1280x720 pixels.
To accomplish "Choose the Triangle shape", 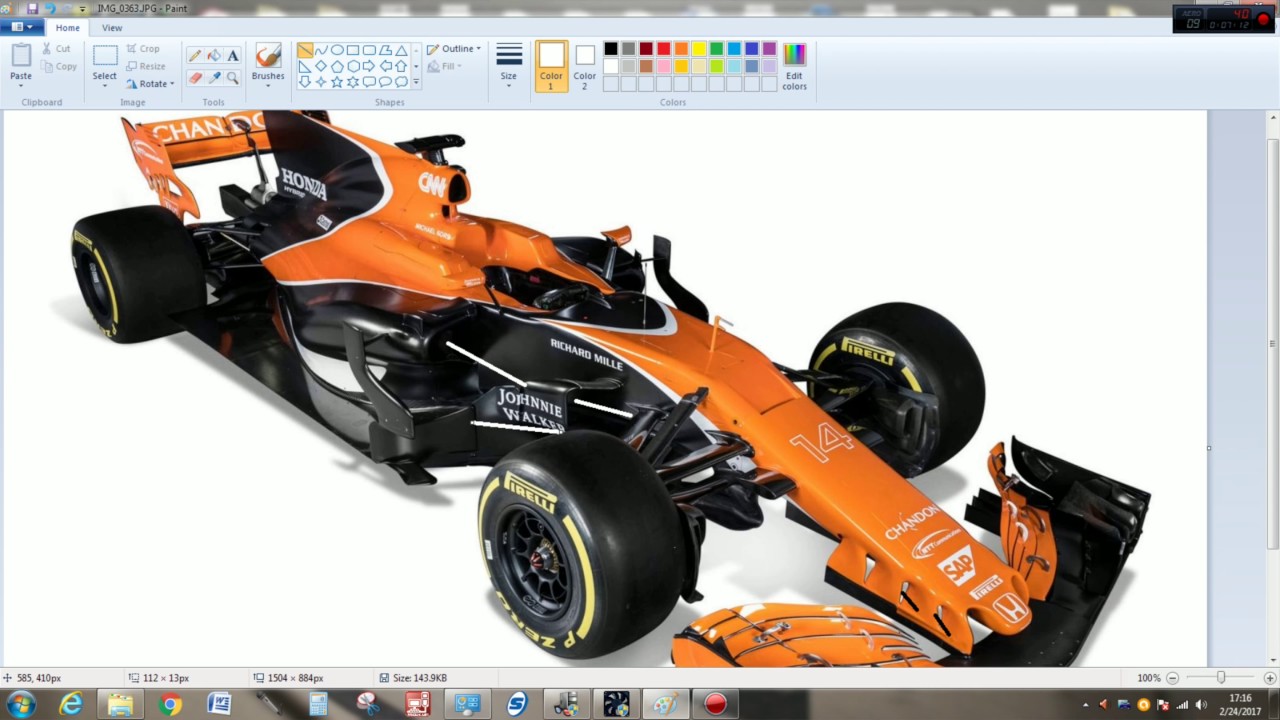I will 401,50.
